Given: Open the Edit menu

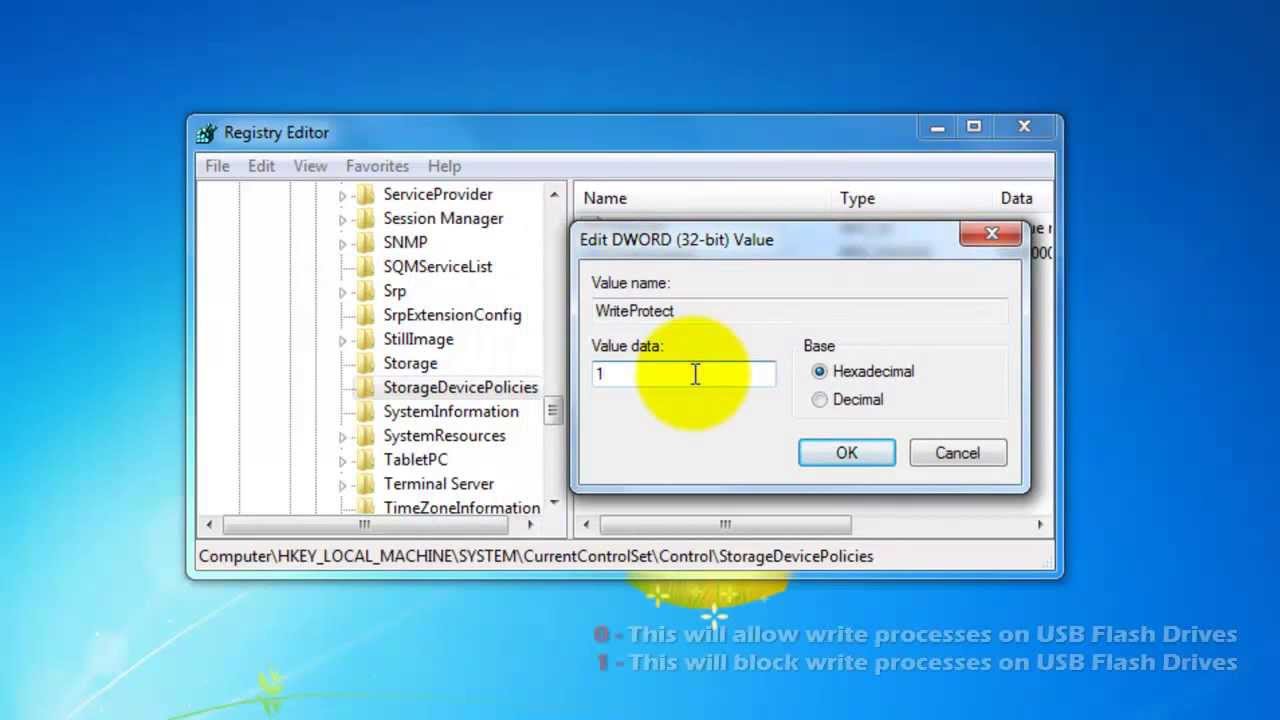Looking at the screenshot, I should [x=261, y=166].
